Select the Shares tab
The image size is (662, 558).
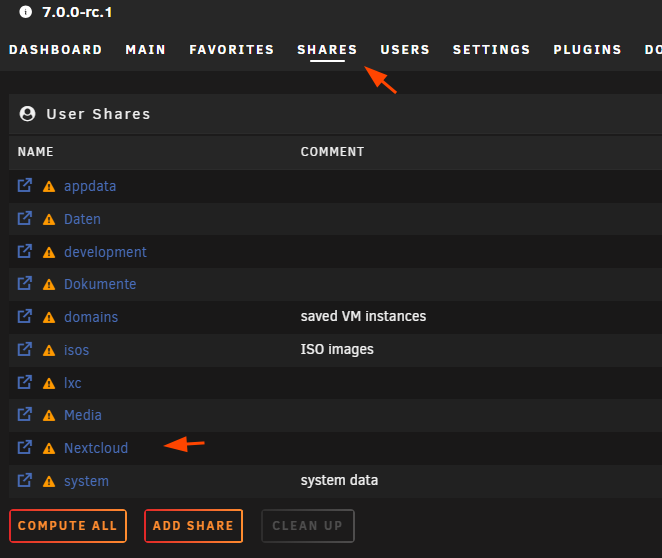pyautogui.click(x=327, y=50)
